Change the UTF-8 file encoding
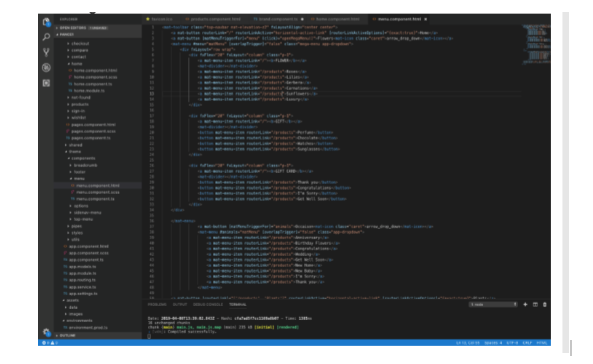This screenshot has height=364, width=593. (x=512, y=343)
